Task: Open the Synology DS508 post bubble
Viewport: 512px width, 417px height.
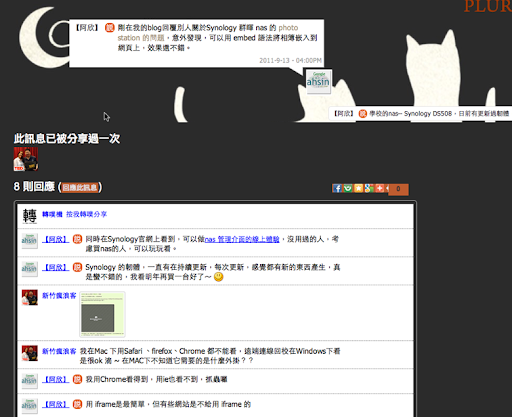Action: pyautogui.click(x=421, y=114)
